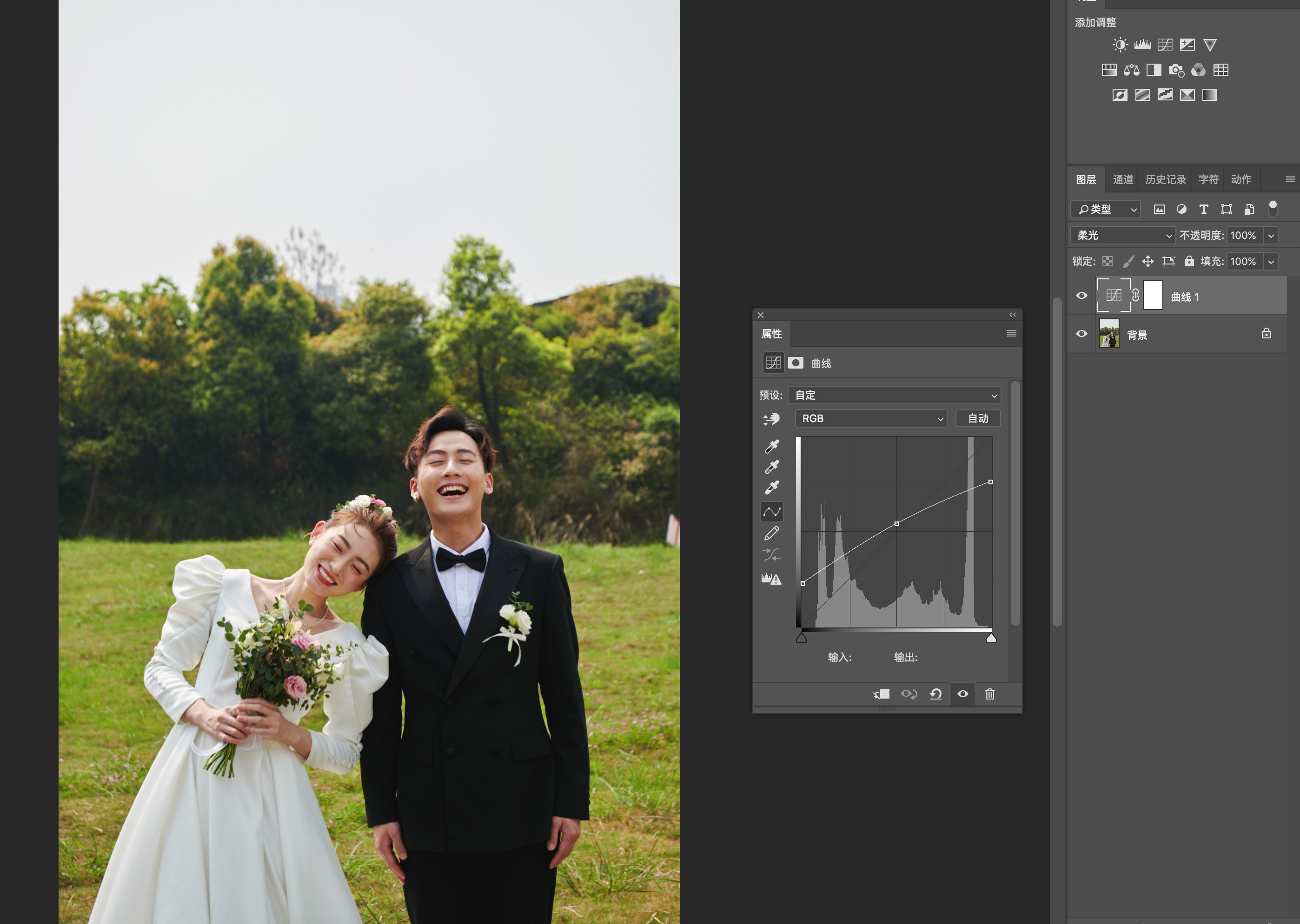Viewport: 1300px width, 924px height.
Task: Click the white point slider triangle
Action: point(991,638)
